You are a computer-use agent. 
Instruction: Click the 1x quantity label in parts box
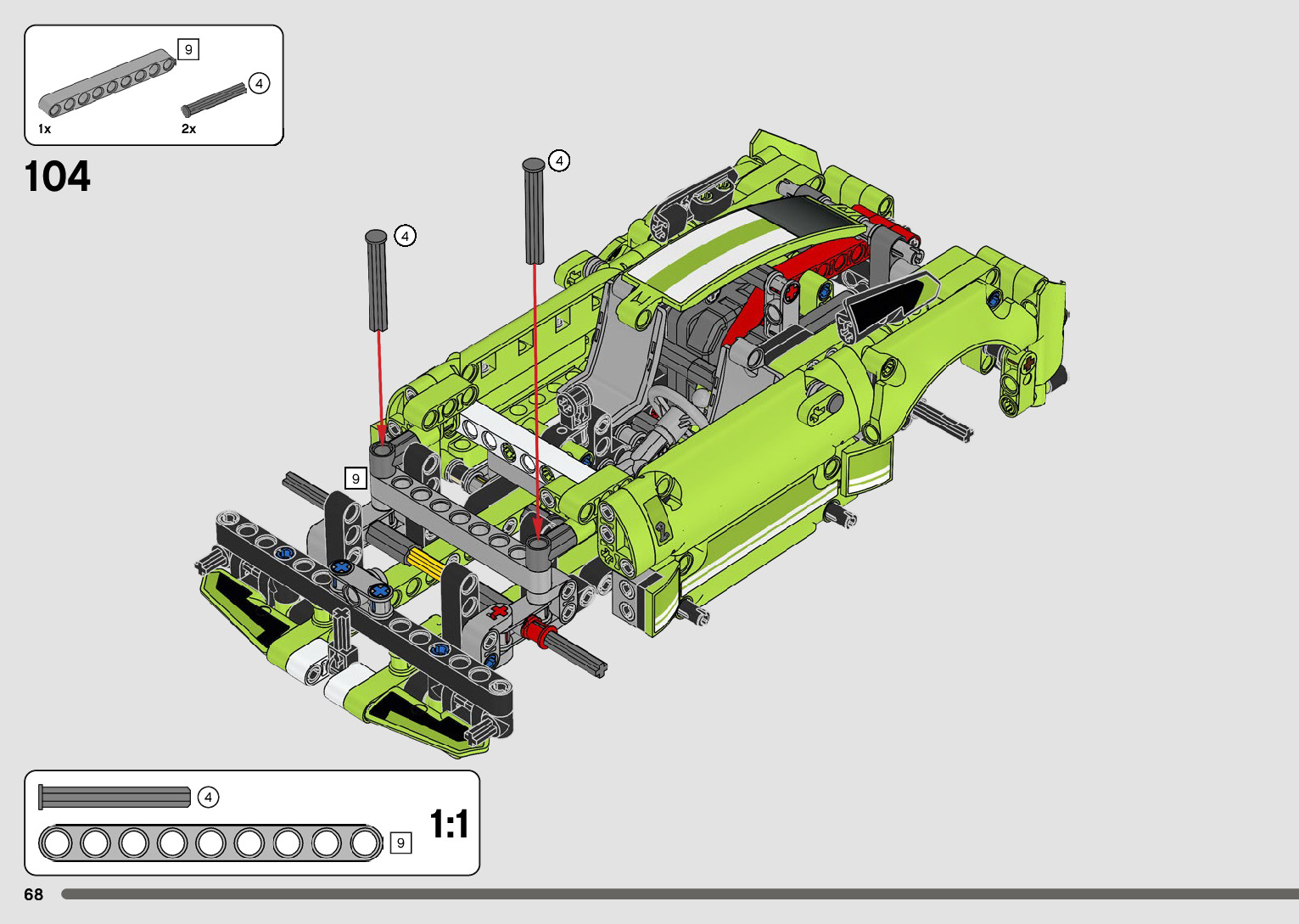click(x=45, y=129)
